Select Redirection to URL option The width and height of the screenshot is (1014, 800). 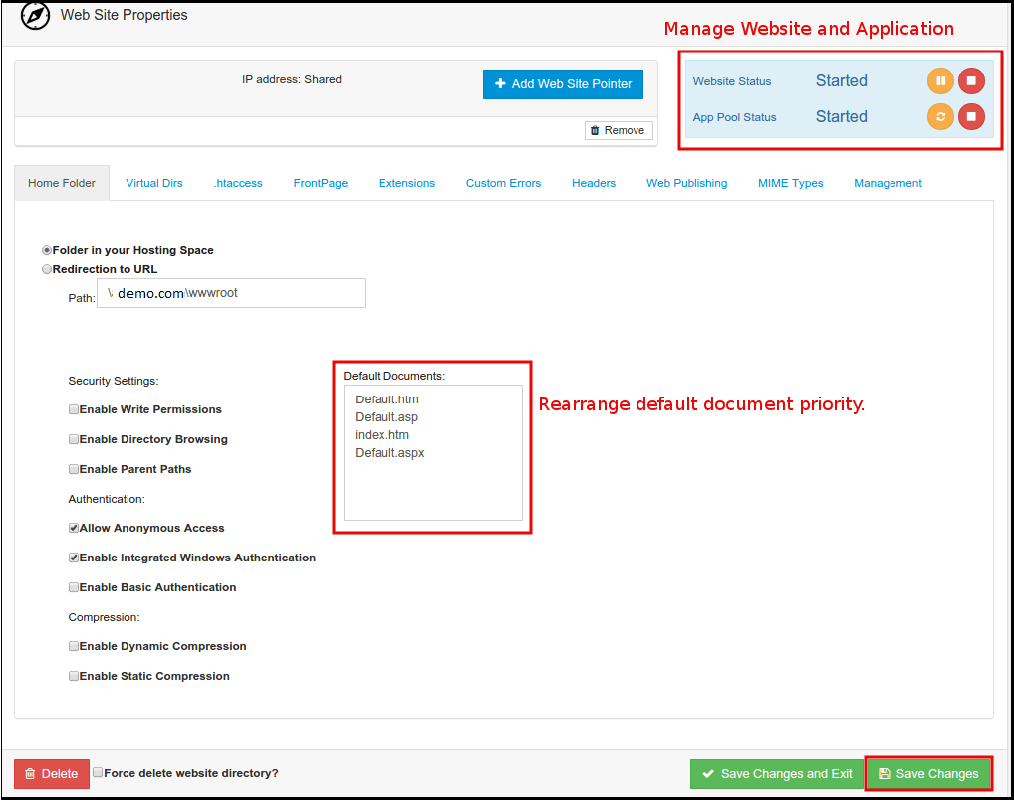click(47, 269)
